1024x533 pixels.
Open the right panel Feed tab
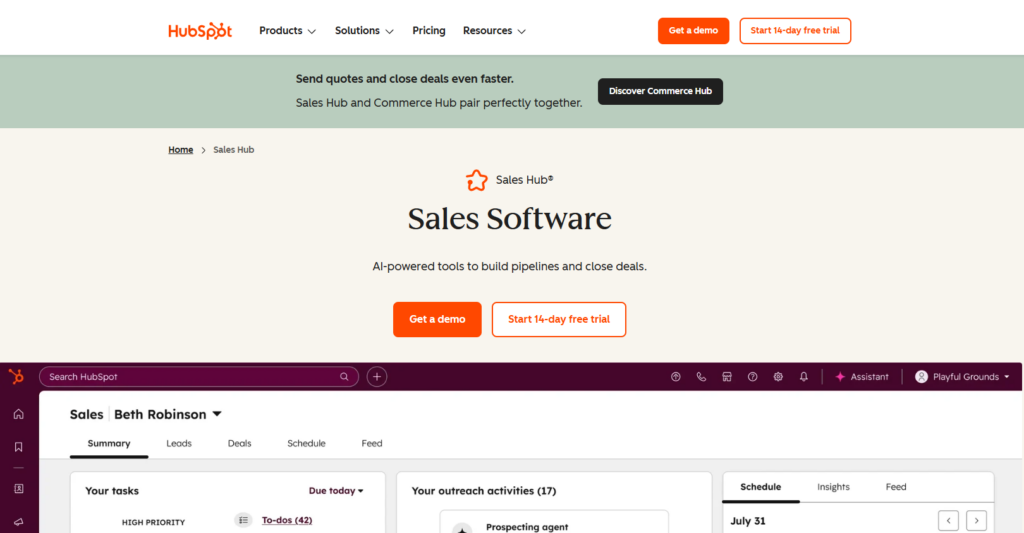coord(896,487)
